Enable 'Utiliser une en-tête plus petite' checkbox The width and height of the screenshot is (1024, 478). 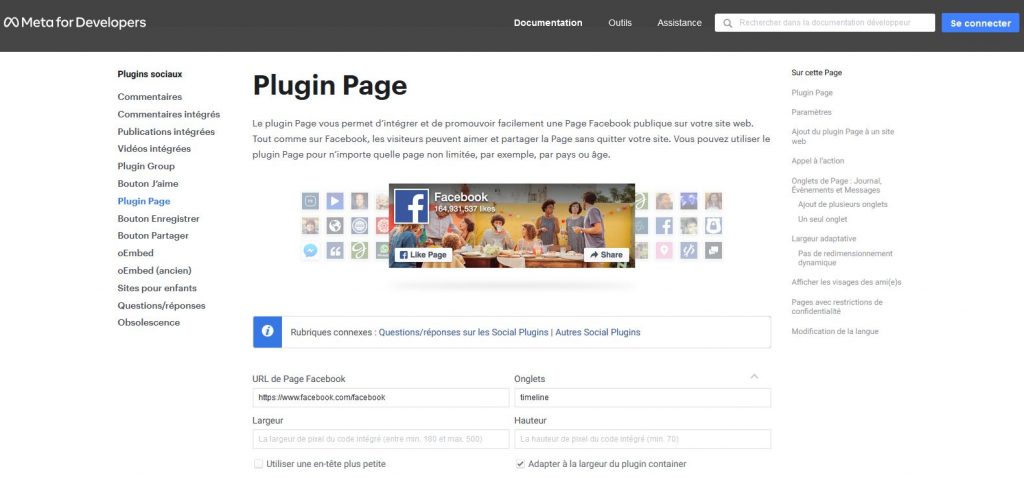click(258, 464)
